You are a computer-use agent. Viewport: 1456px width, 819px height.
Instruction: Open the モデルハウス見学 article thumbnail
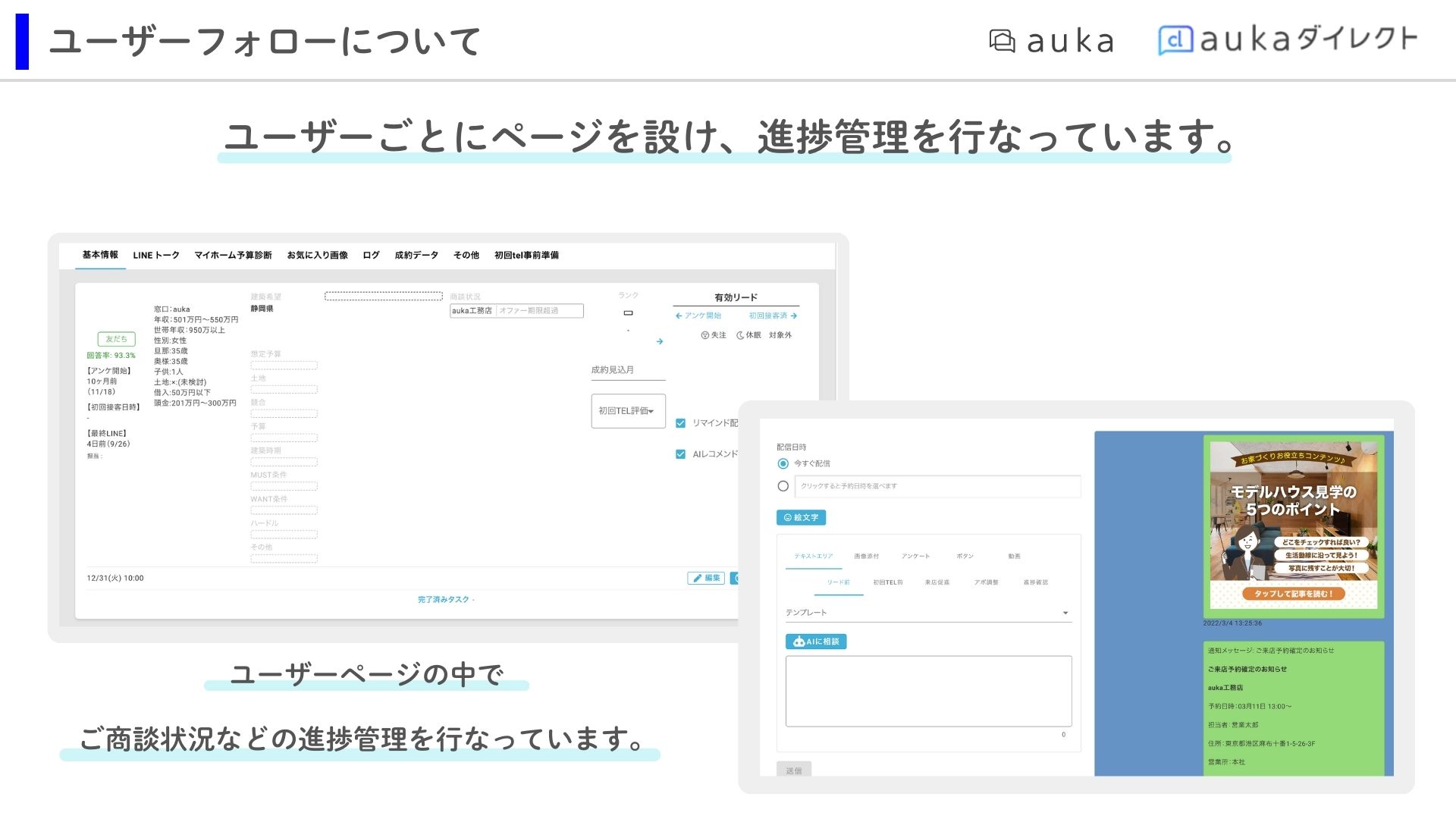coord(1294,525)
